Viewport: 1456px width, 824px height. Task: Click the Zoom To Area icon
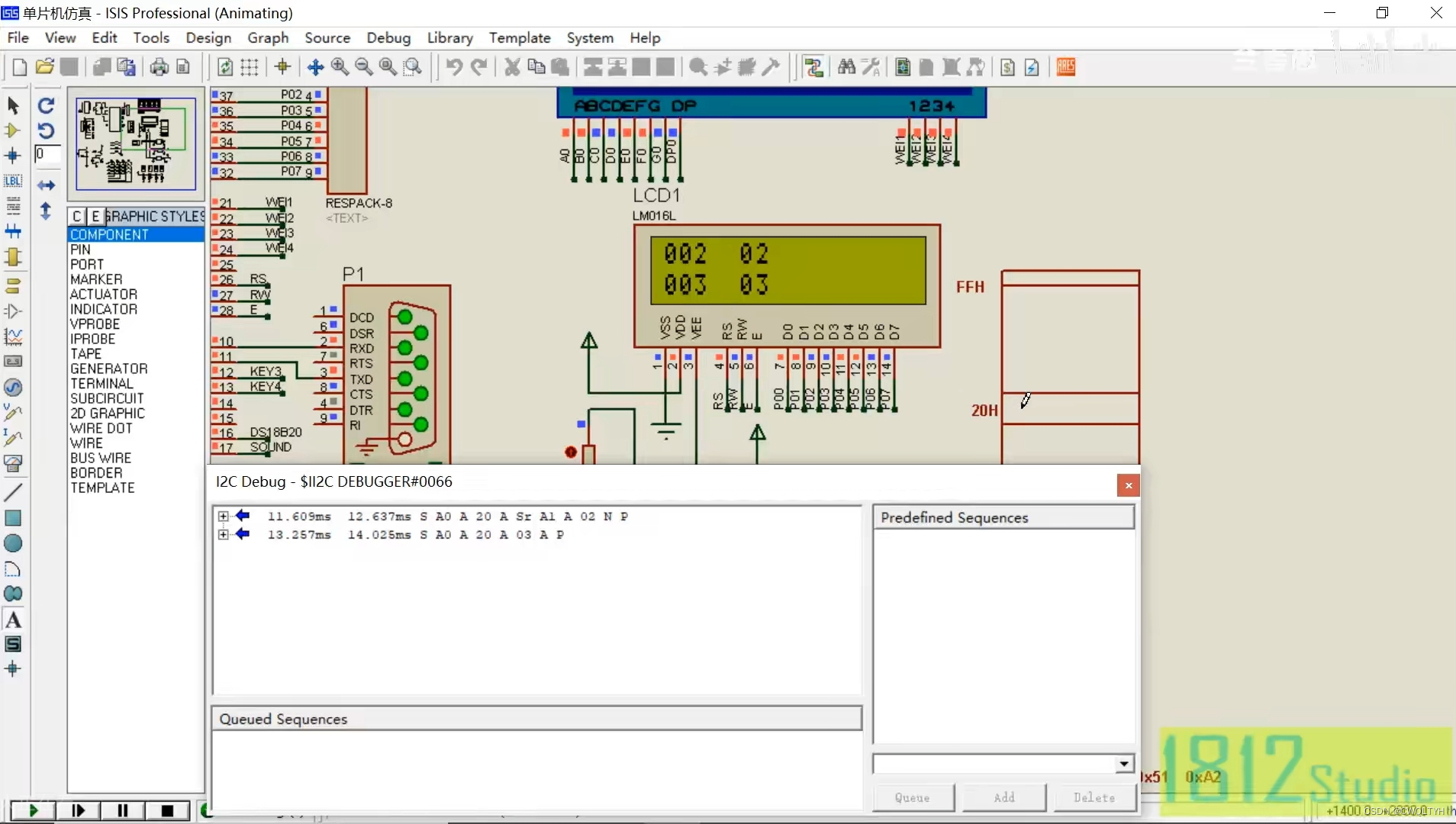[413, 67]
